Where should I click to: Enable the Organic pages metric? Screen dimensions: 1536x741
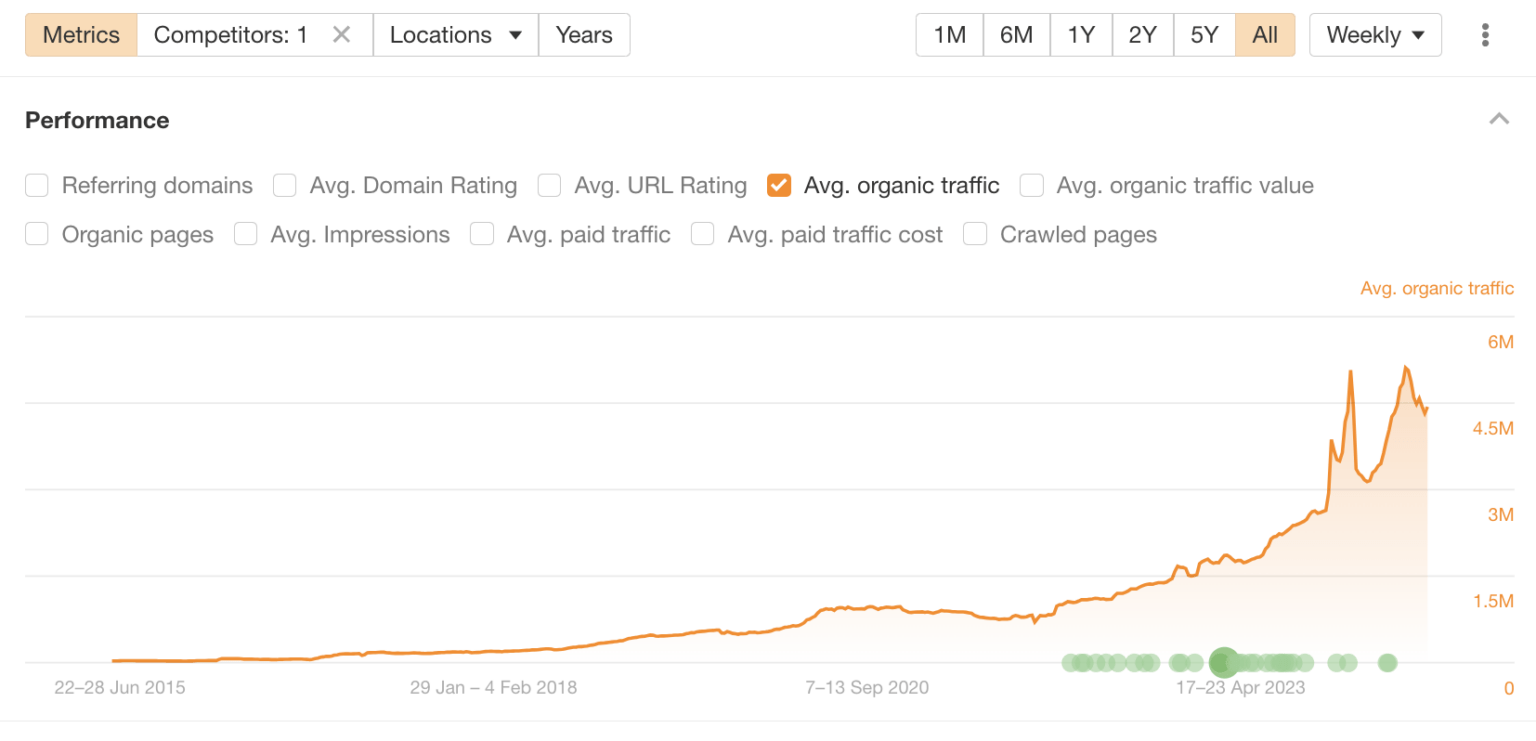(36, 234)
